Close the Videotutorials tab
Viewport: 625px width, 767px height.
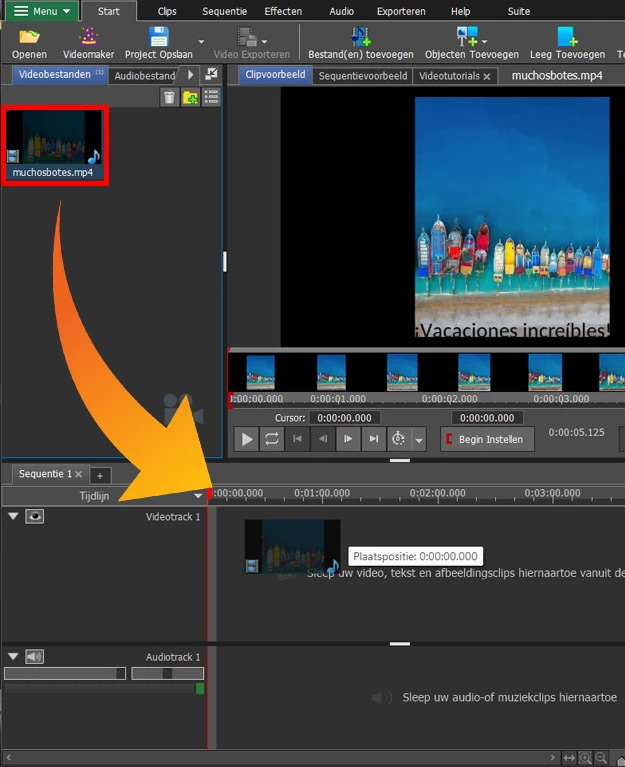tap(487, 76)
